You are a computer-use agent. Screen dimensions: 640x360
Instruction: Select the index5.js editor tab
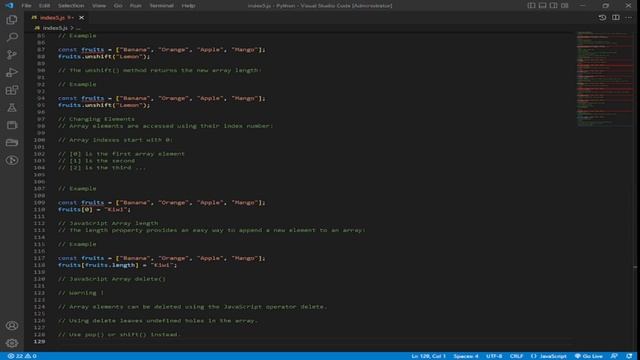pos(57,18)
